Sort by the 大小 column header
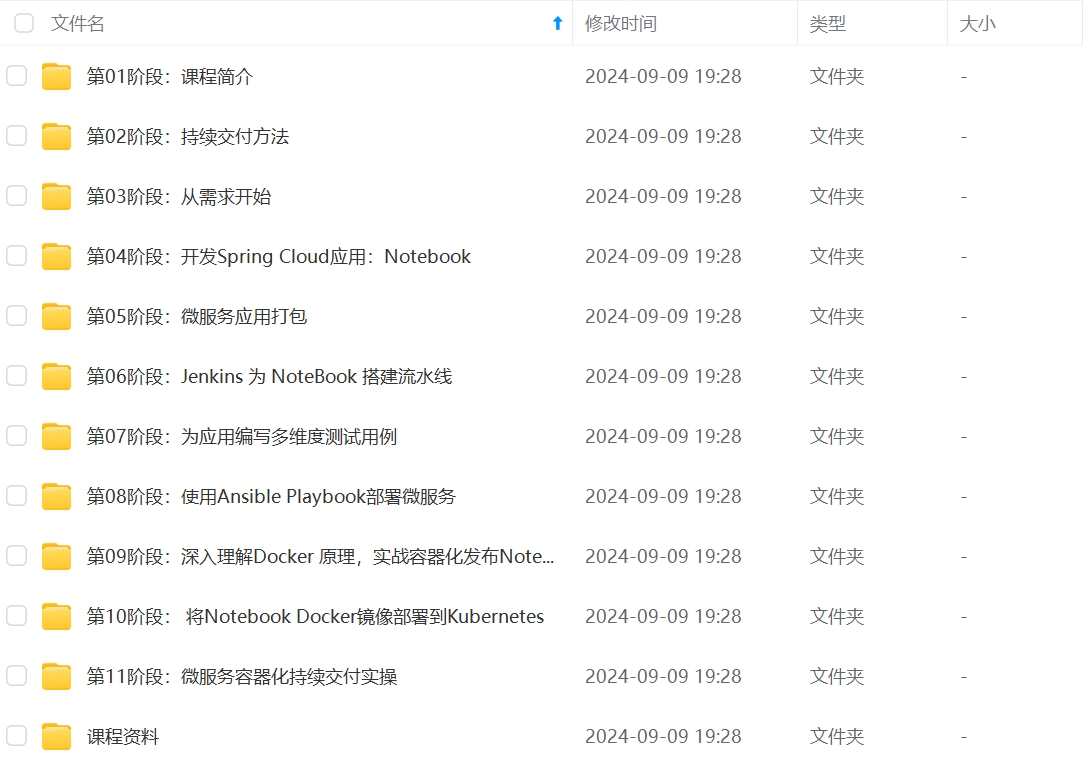Screen dimensions: 1083x768 977,23
